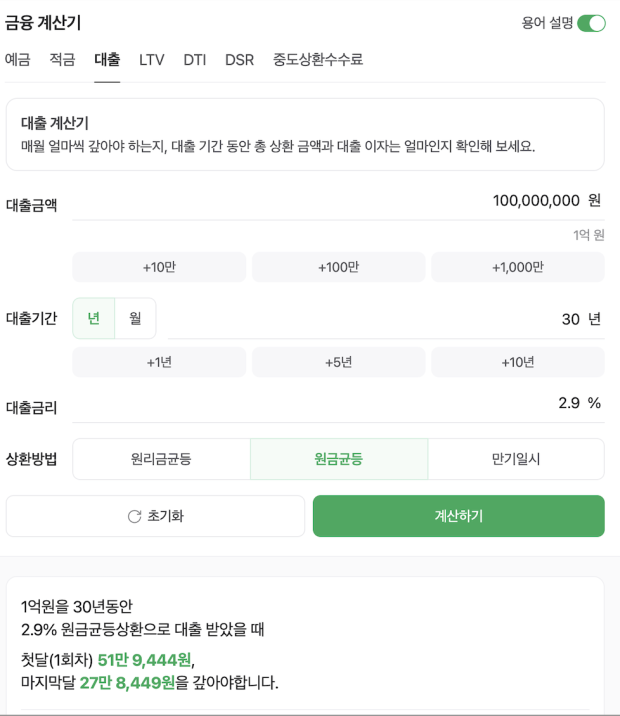The width and height of the screenshot is (620, 716).
Task: Select the 월 period unit
Action: pos(135,318)
